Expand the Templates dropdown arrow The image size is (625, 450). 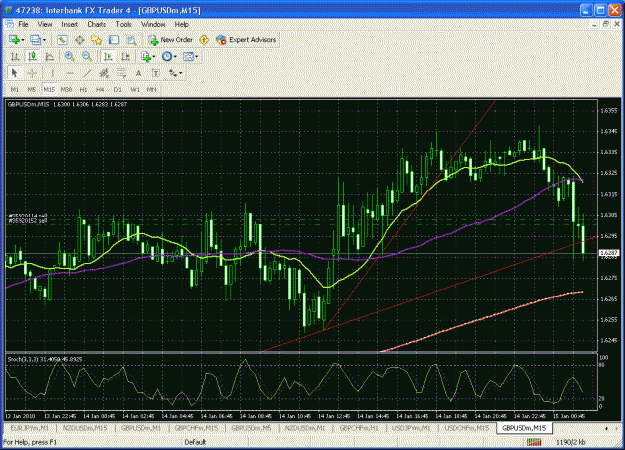click(197, 57)
